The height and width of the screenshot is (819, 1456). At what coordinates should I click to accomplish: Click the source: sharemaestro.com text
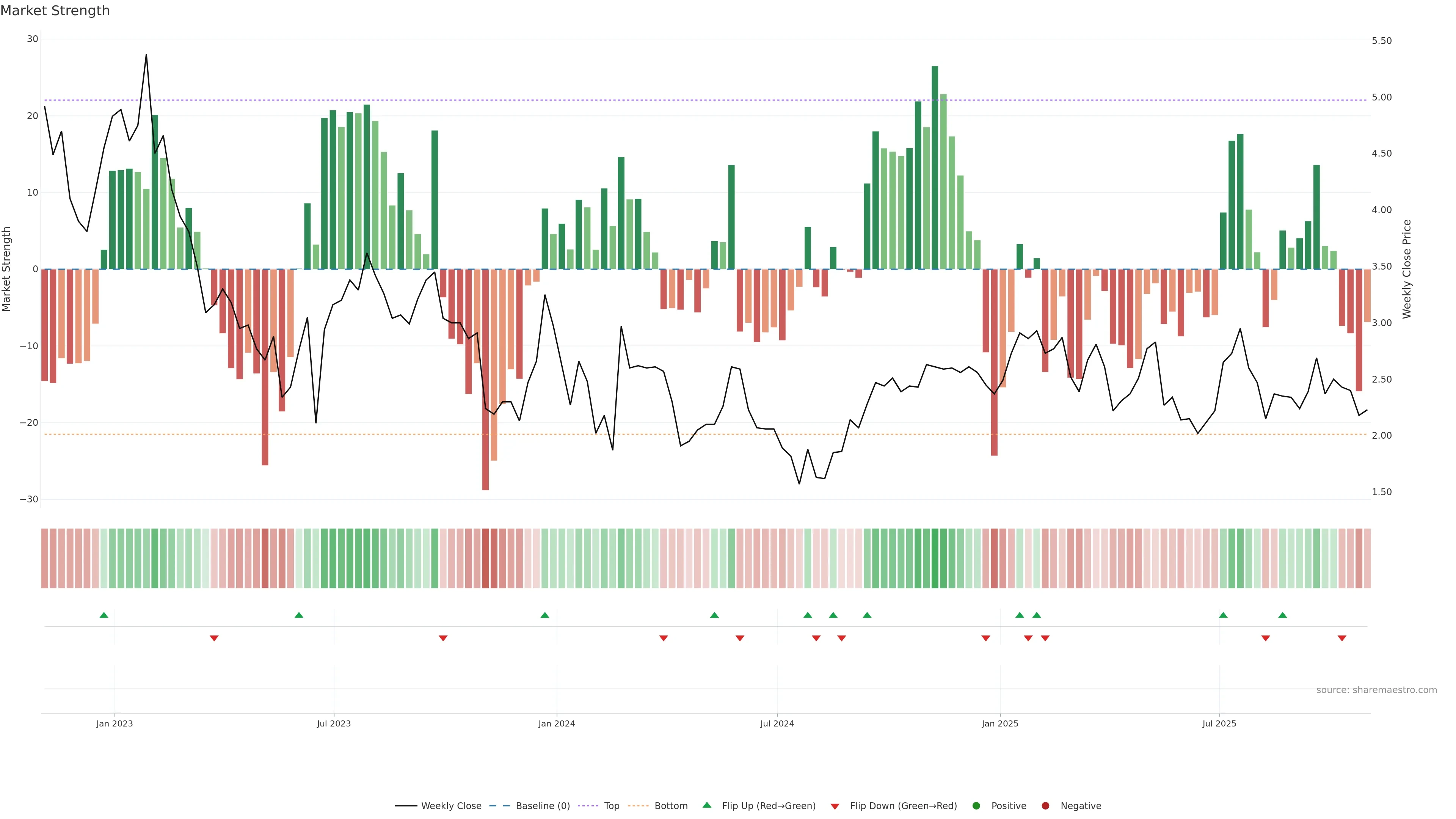tap(1376, 690)
